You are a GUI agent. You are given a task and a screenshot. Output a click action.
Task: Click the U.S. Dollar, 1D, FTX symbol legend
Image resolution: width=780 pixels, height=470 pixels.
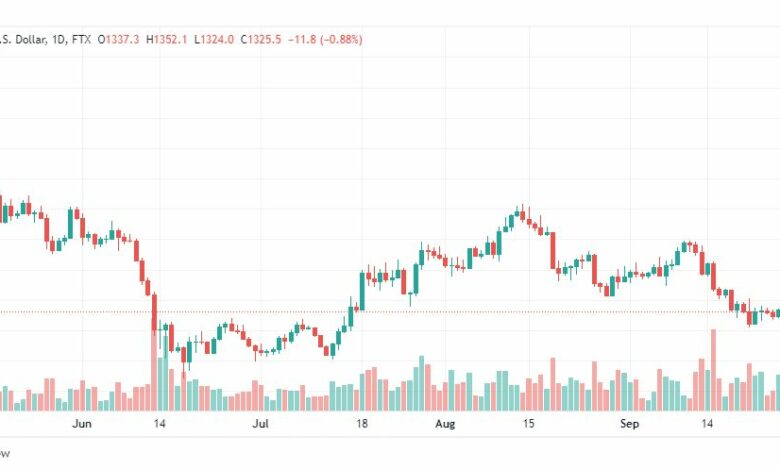point(45,39)
